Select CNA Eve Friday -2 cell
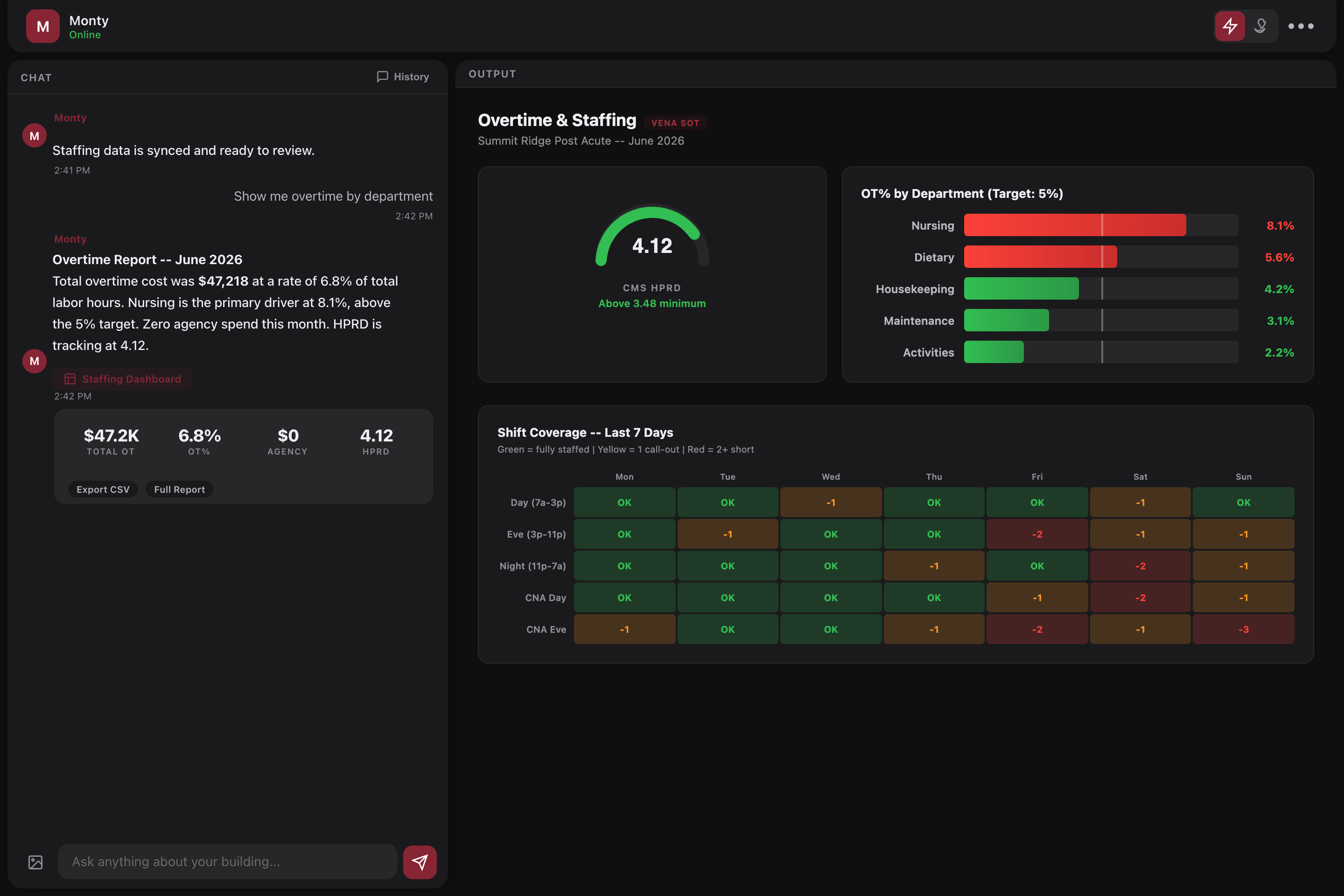This screenshot has height=896, width=1344. click(1036, 629)
